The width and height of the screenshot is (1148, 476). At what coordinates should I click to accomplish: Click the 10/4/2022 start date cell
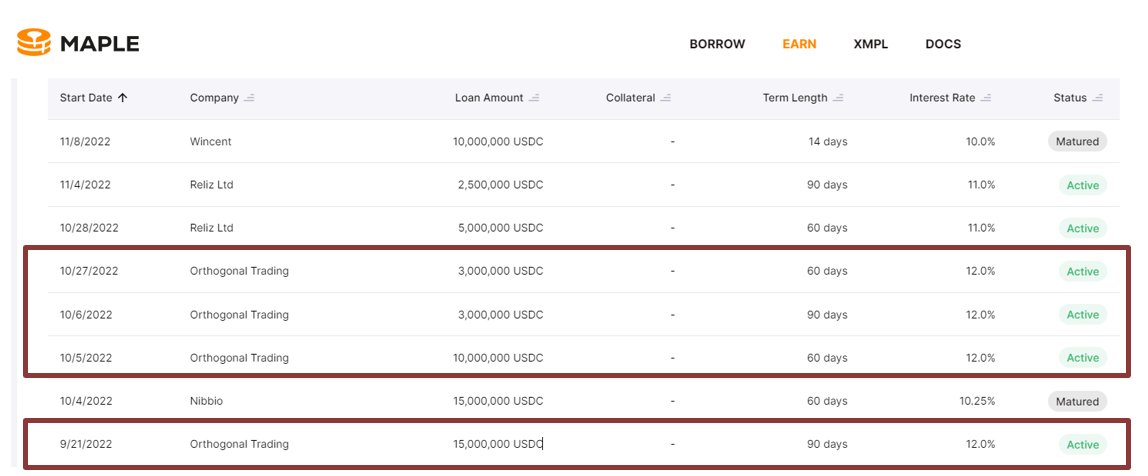point(86,401)
